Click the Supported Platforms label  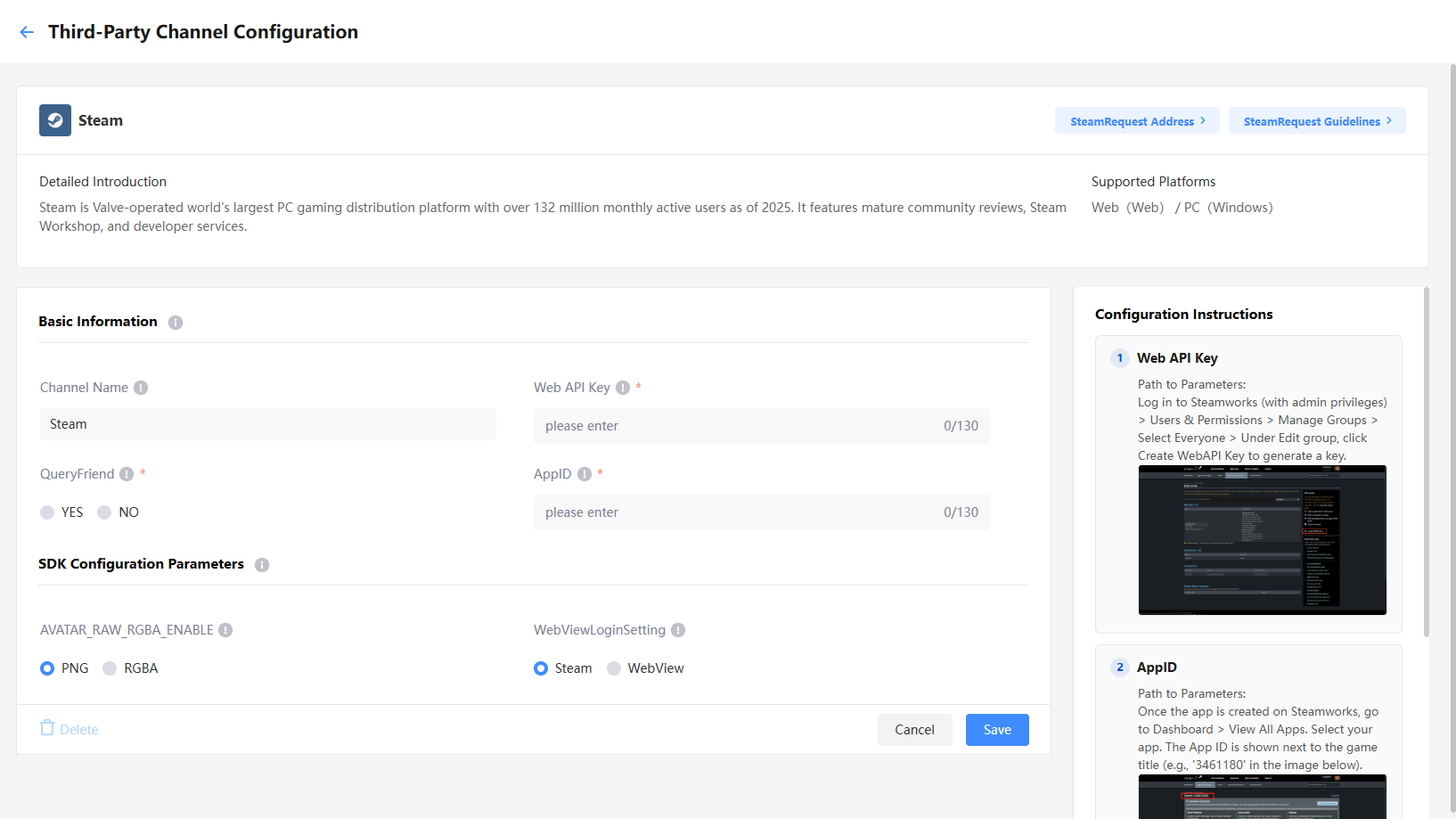pos(1153,182)
